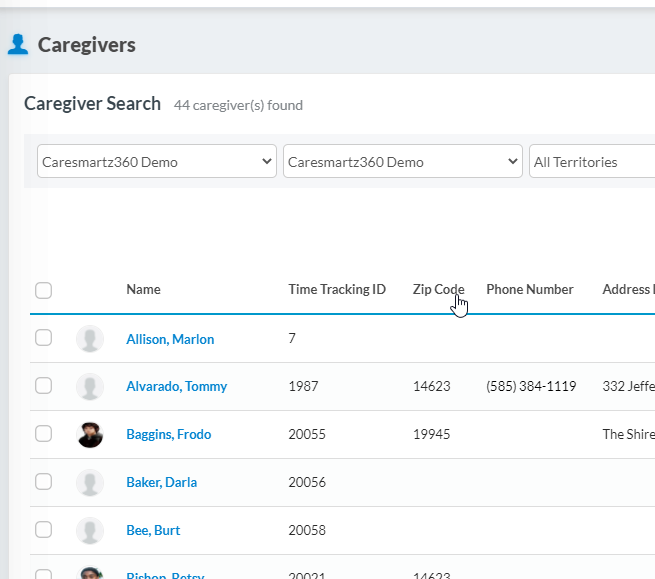
Task: Sort by the Name column header
Action: pos(143,290)
